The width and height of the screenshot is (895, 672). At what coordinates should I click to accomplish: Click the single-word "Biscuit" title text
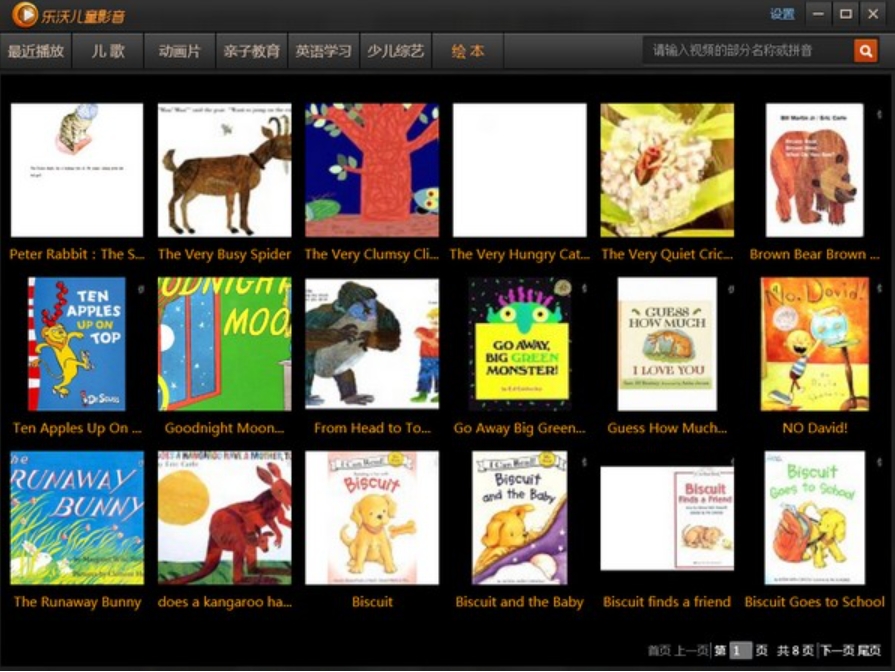(x=372, y=602)
